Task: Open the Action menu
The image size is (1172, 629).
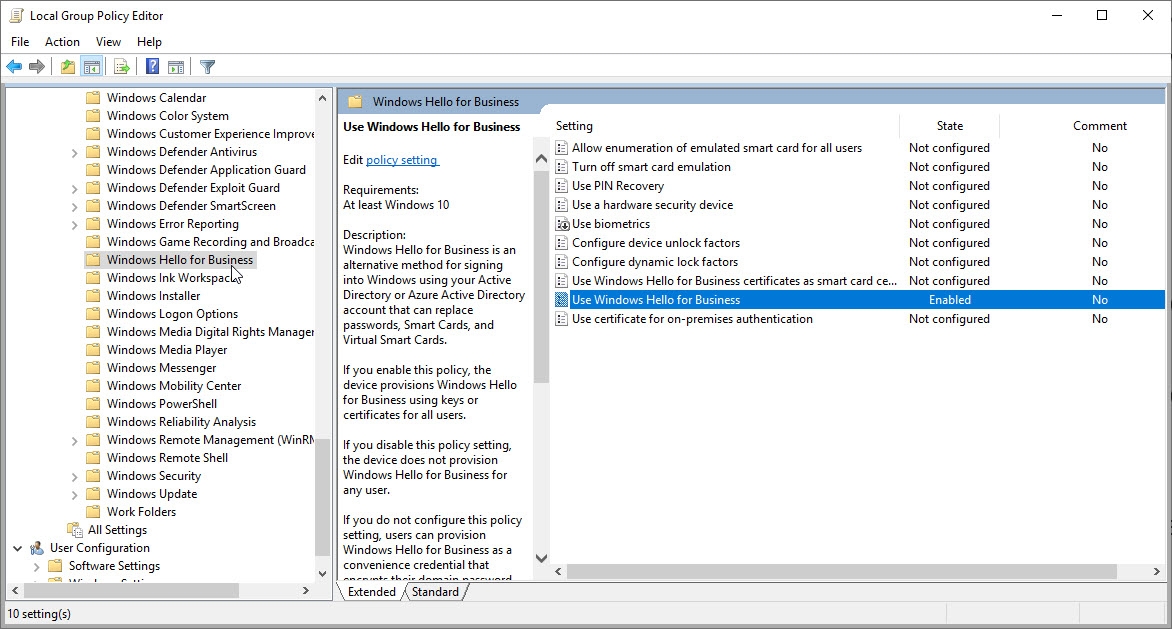Action: click(62, 41)
